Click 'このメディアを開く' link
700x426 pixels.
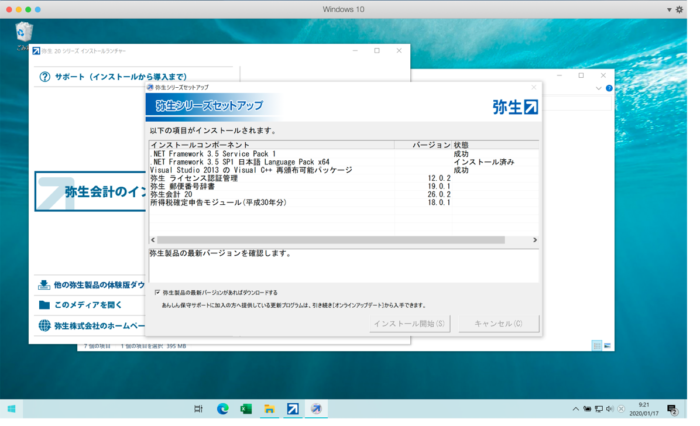pyautogui.click(x=88, y=305)
